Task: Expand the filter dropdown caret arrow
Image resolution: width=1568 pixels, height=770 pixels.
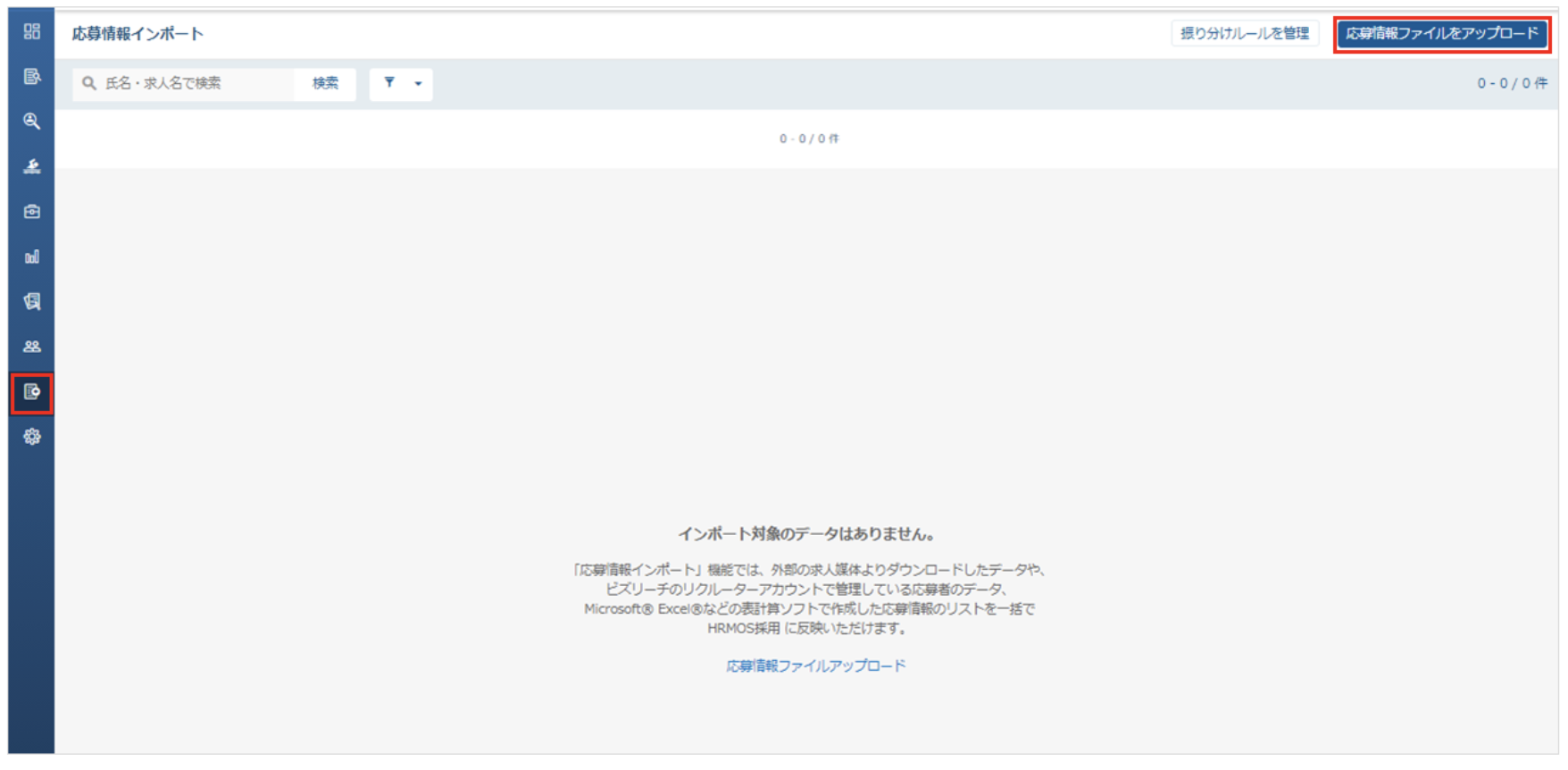Action: (418, 84)
